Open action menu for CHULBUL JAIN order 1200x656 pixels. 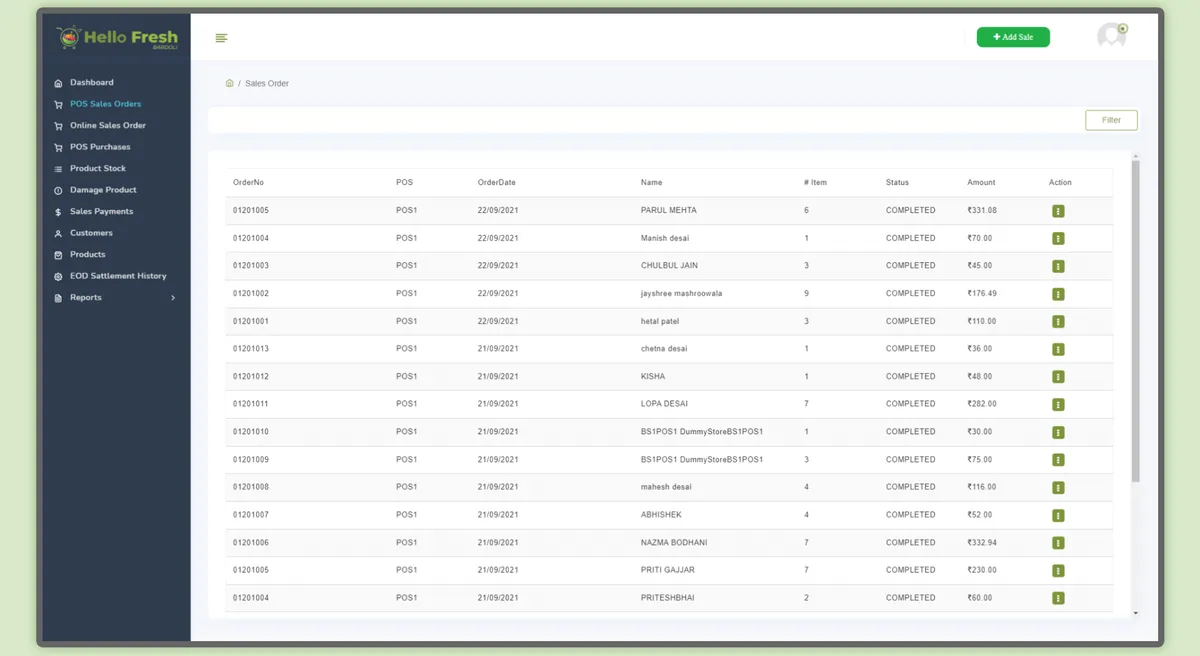[x=1058, y=266]
